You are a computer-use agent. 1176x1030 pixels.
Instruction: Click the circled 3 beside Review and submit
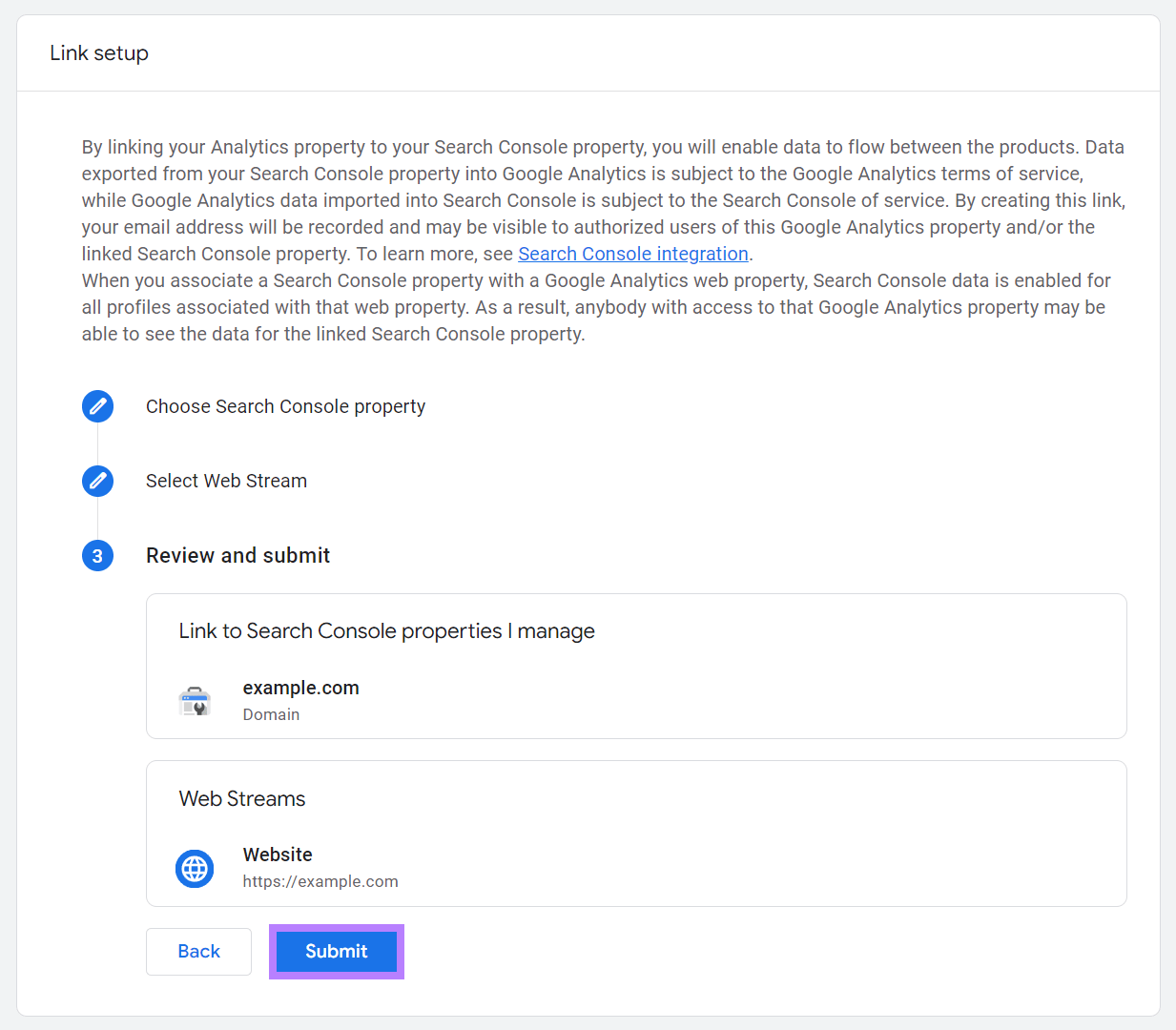(97, 555)
